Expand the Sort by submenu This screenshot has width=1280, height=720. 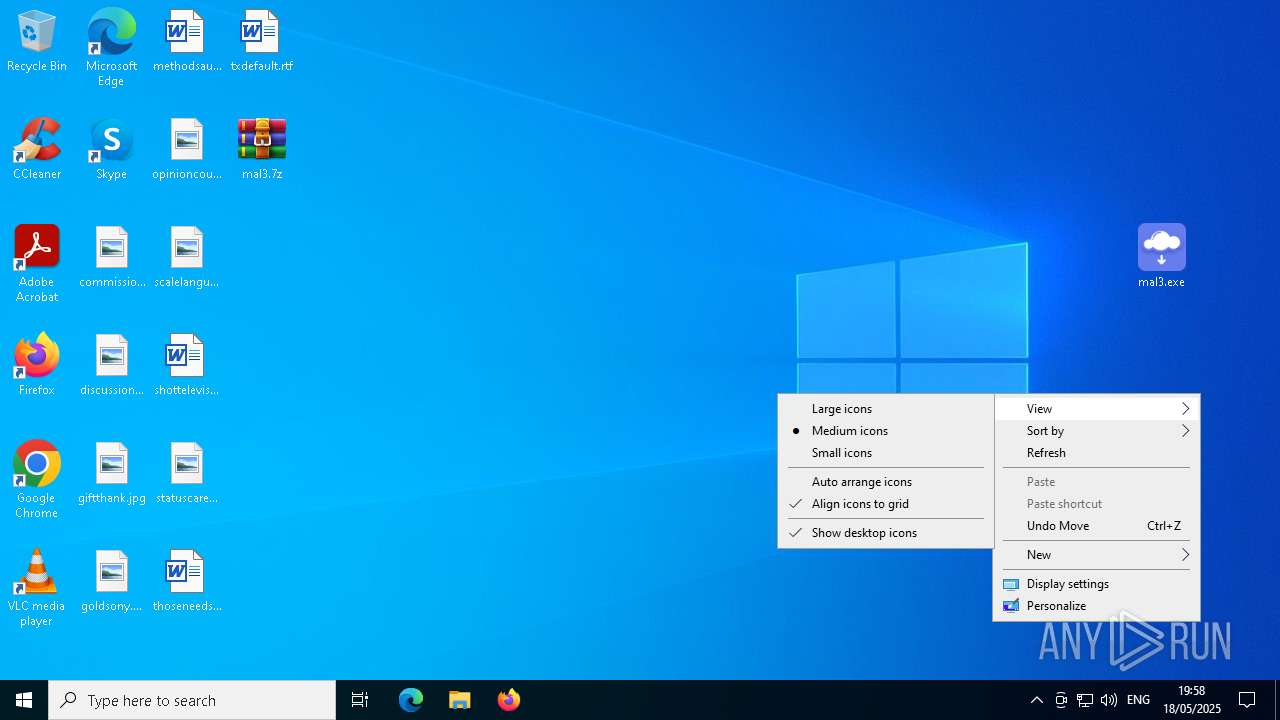pos(1096,431)
